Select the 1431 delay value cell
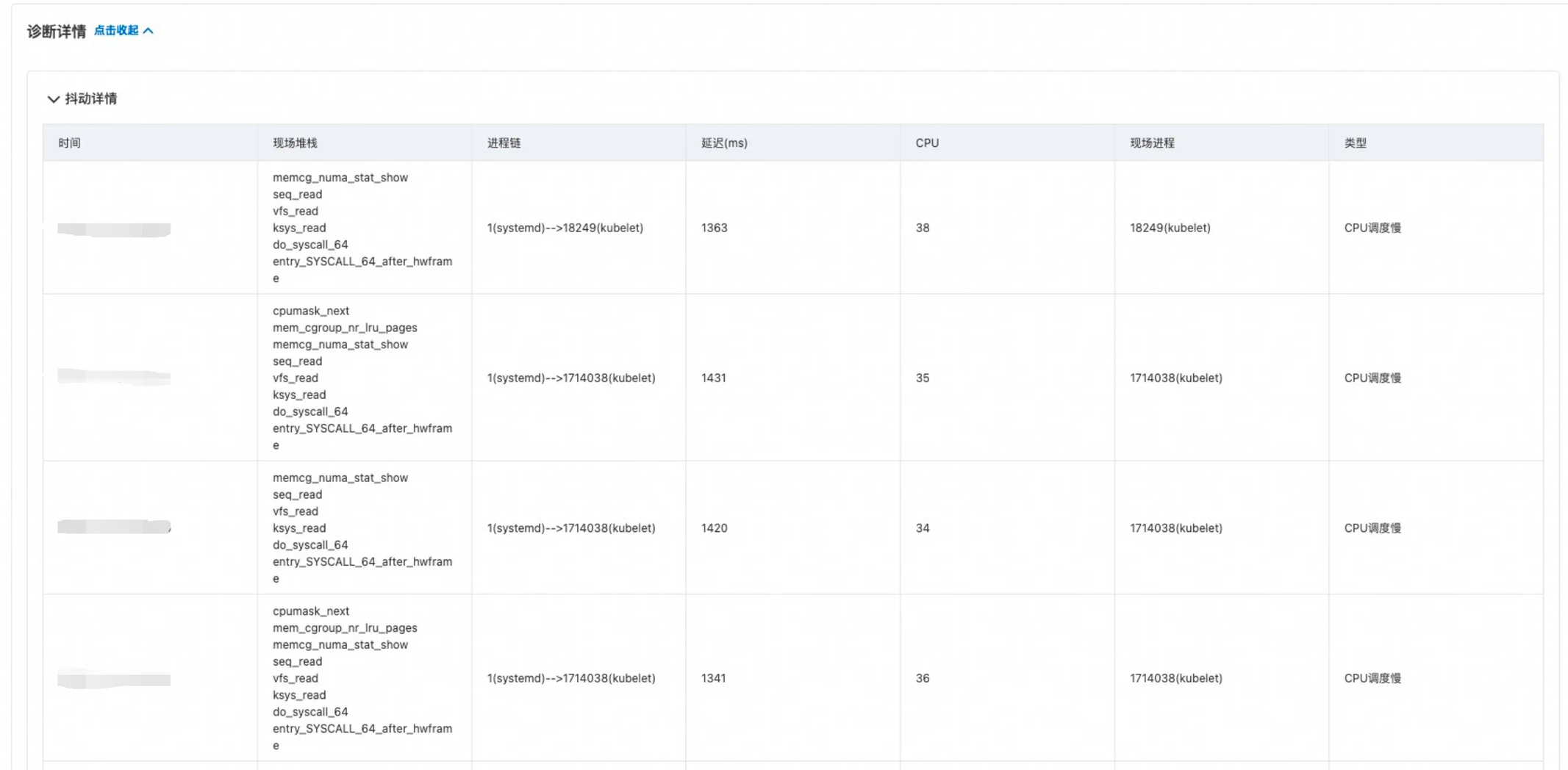1568x770 pixels. [x=713, y=378]
